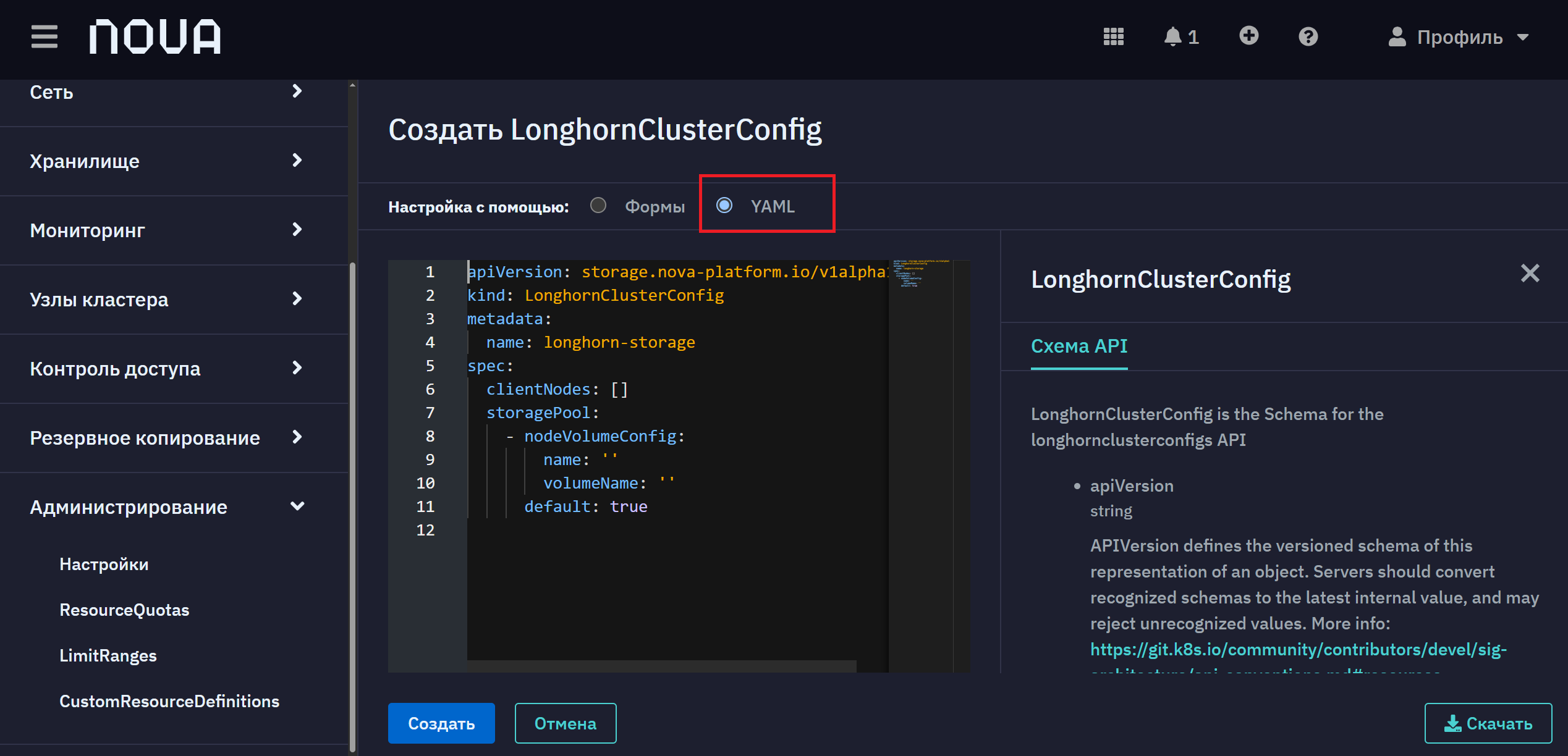Click line number 12 in the editor

coord(425,530)
